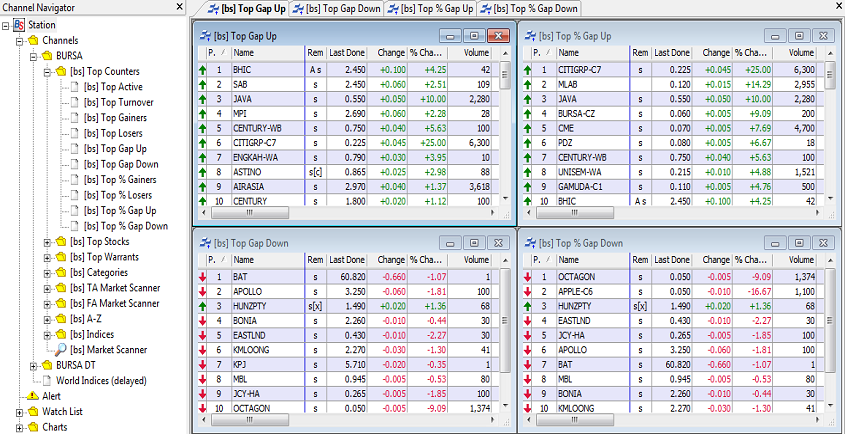Open [bs] Top % Gainers channel
This screenshot has height=434, width=845.
coord(120,180)
